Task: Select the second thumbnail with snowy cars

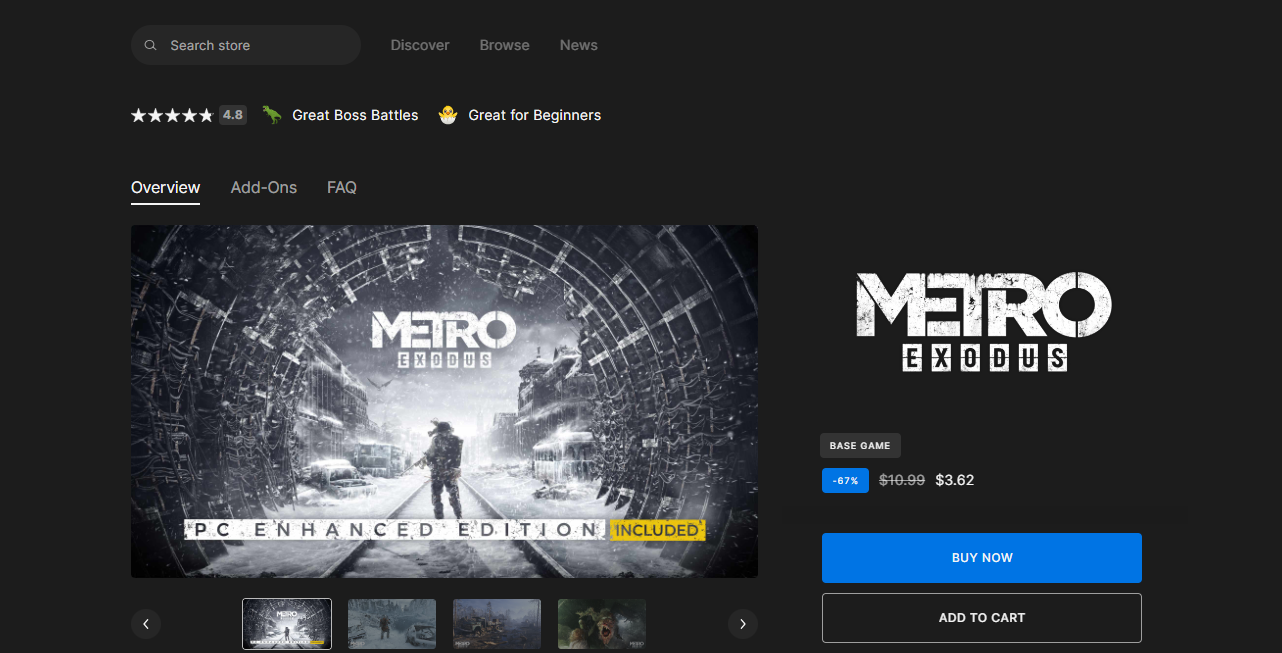Action: pos(392,624)
